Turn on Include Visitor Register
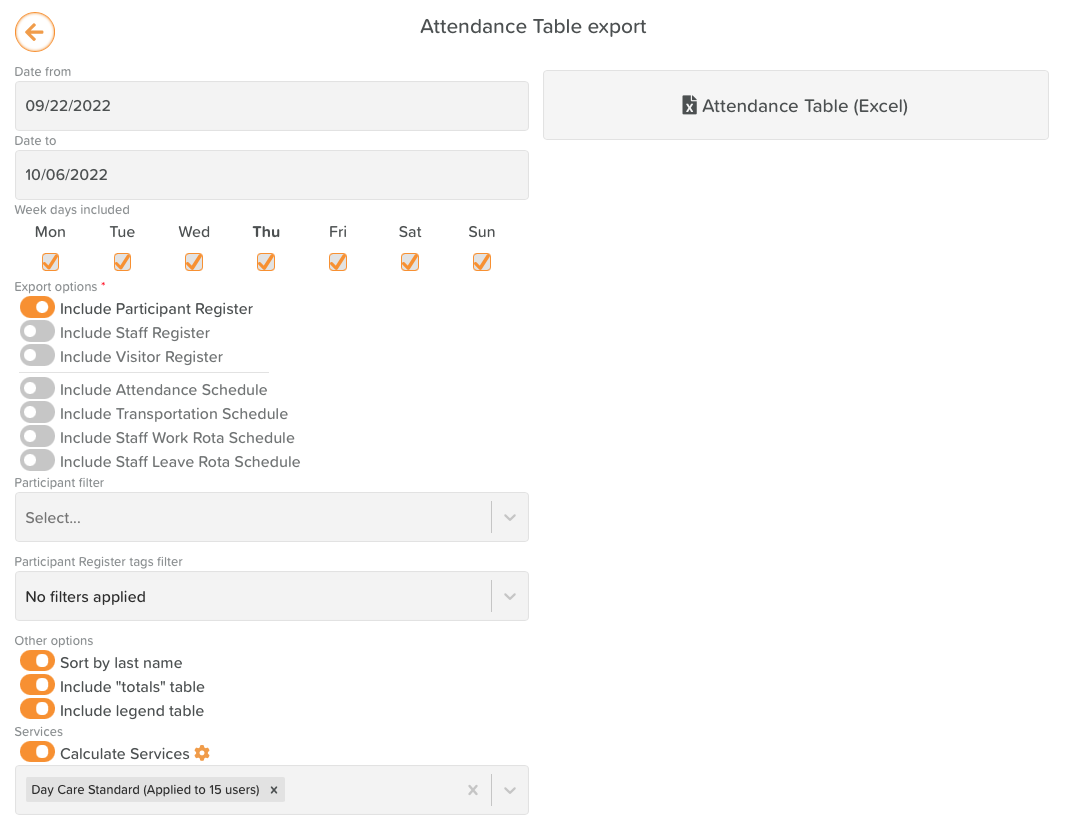This screenshot has width=1066, height=828. tap(37, 356)
